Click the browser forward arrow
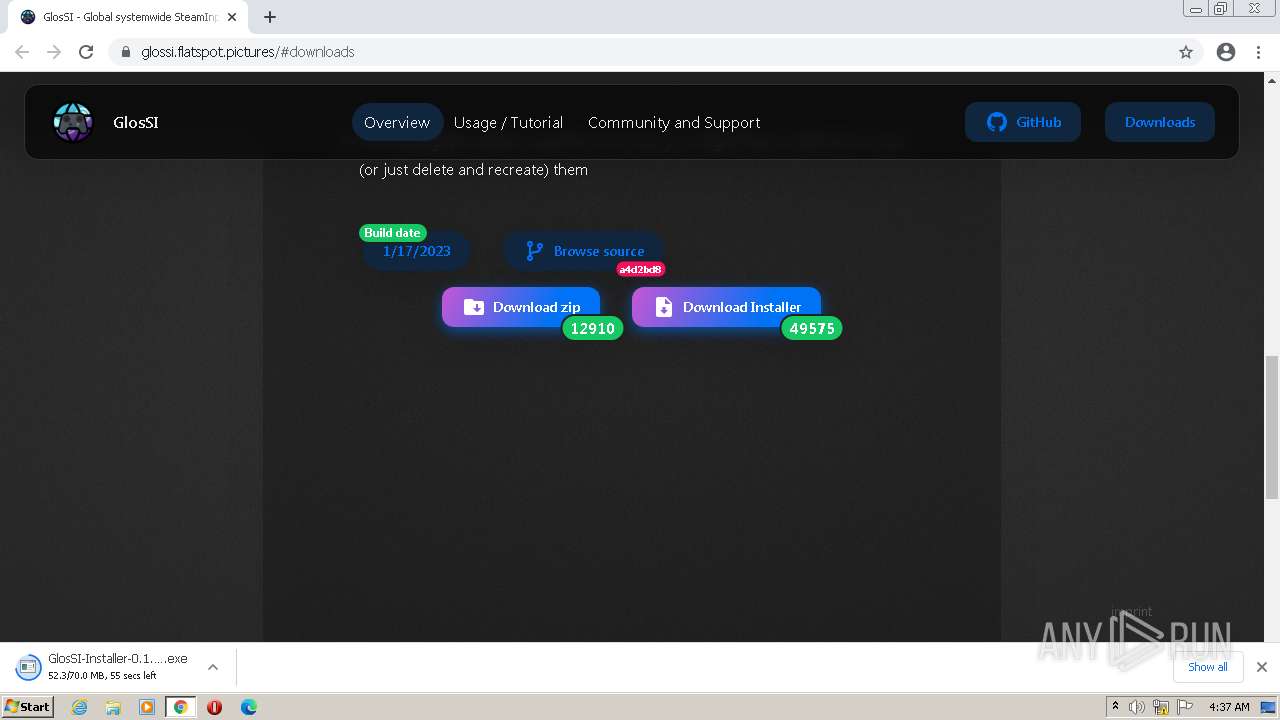This screenshot has width=1280, height=720. (54, 52)
